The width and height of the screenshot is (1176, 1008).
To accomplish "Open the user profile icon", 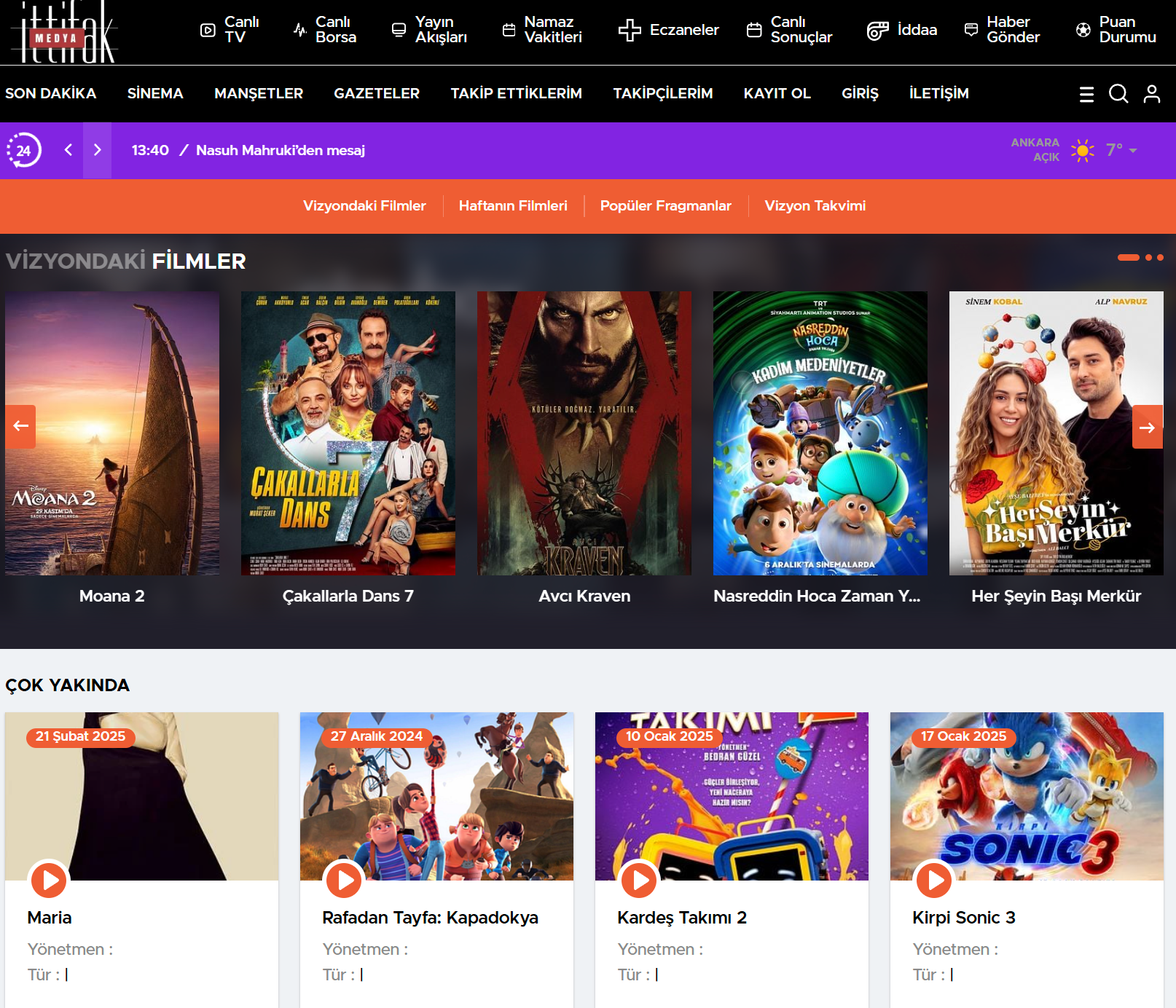I will tap(1152, 94).
